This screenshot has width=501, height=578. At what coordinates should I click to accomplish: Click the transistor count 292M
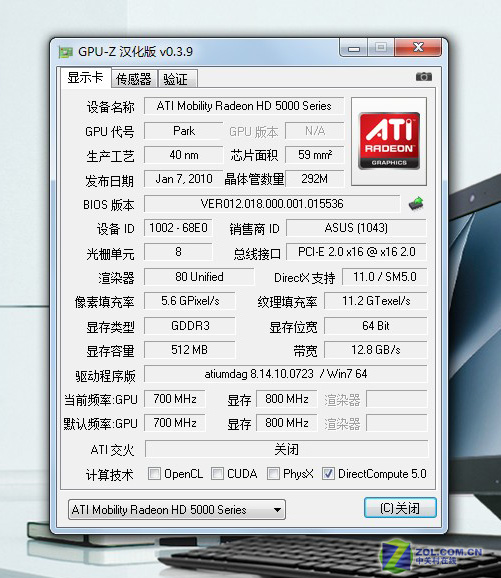(315, 179)
